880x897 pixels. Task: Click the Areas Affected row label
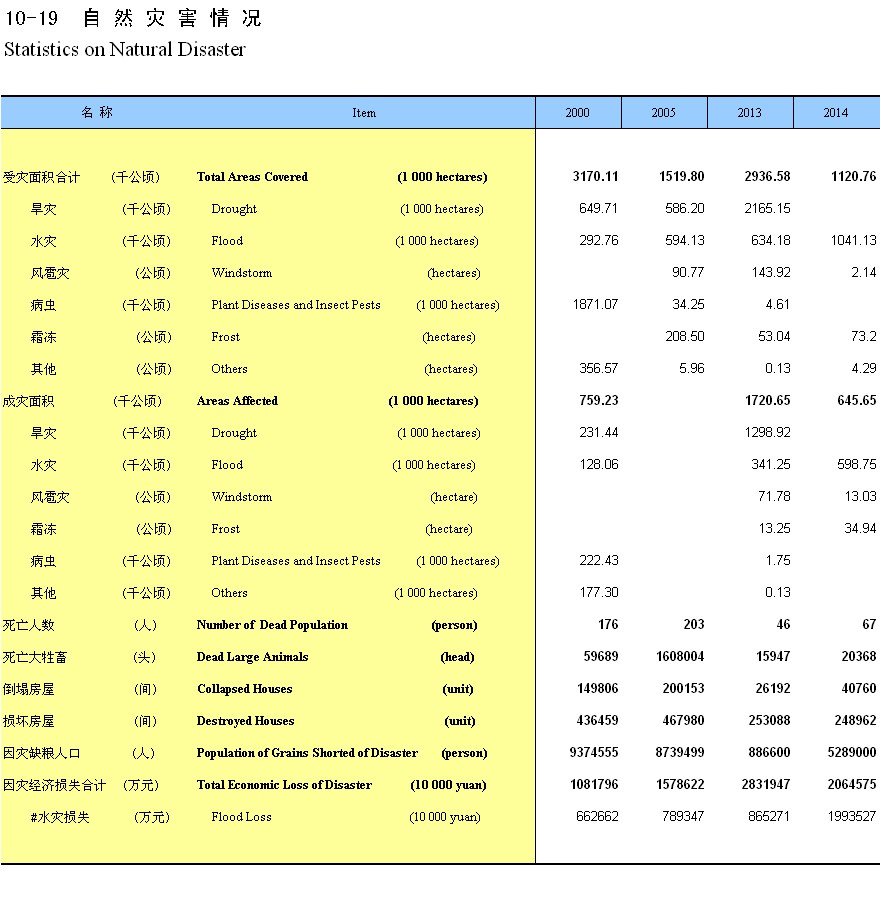point(237,401)
